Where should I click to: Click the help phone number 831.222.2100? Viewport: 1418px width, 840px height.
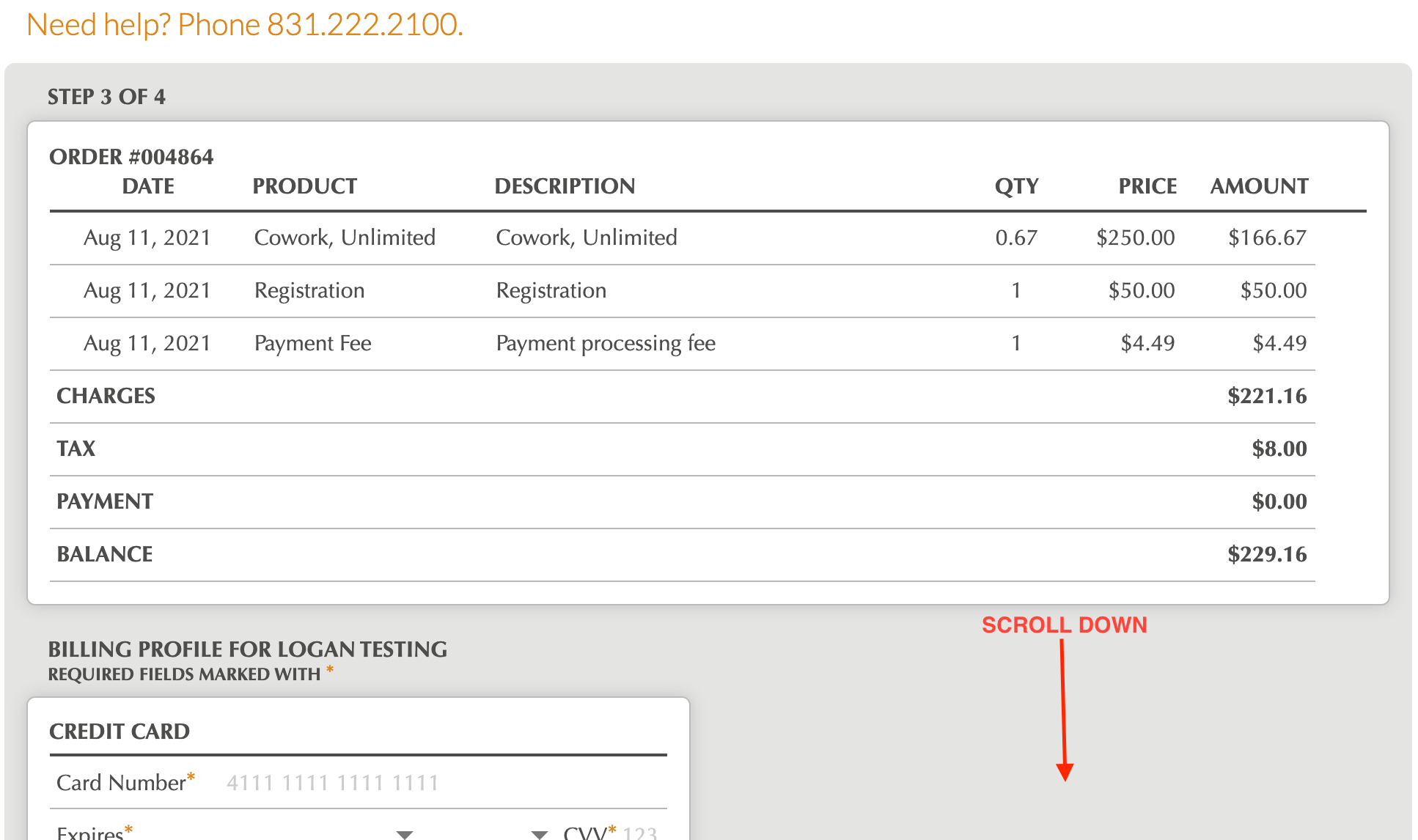pos(364,25)
